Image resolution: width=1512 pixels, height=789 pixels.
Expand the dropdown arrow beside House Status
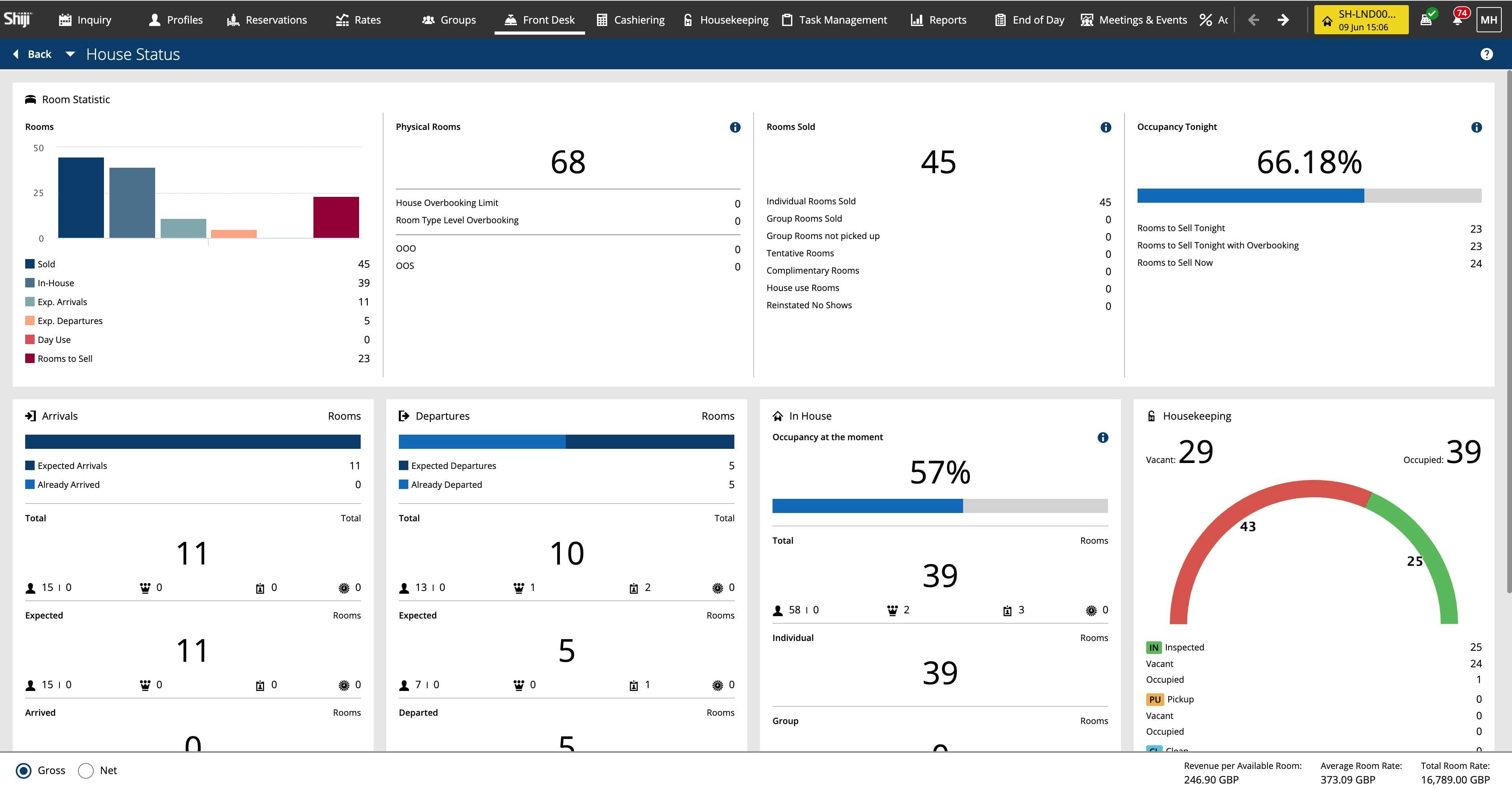[x=70, y=54]
